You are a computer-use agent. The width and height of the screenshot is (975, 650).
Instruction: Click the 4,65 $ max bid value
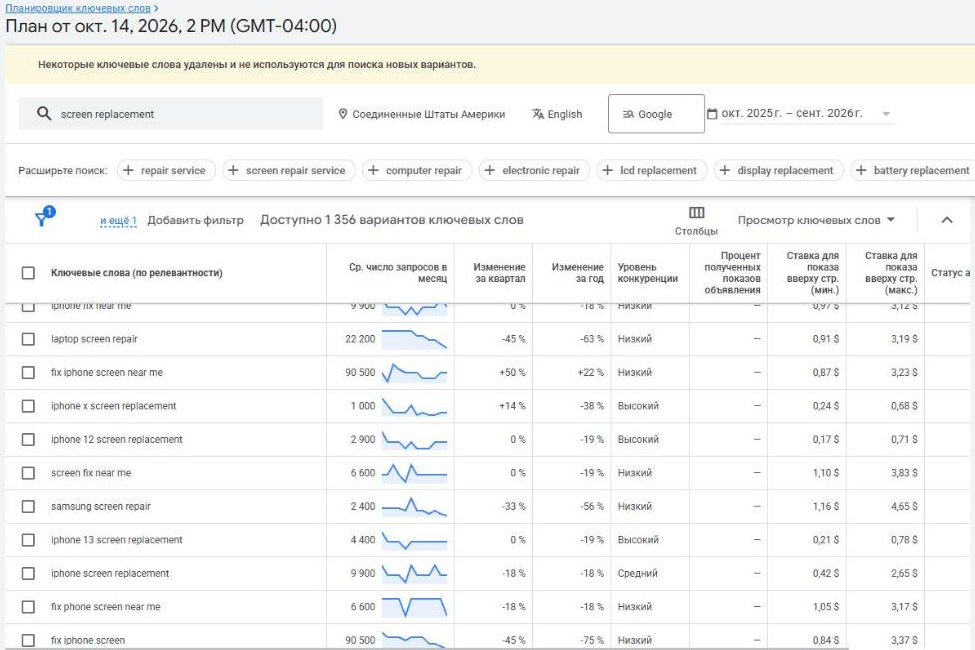903,506
